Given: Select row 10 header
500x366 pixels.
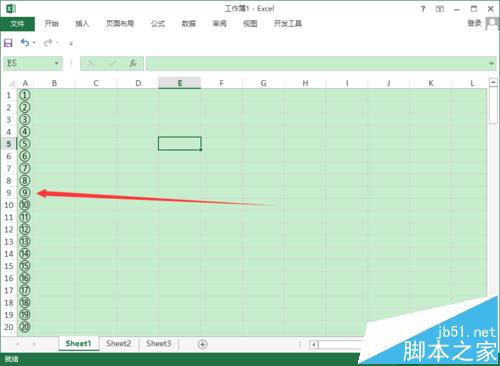Looking at the screenshot, I should click(x=9, y=205).
